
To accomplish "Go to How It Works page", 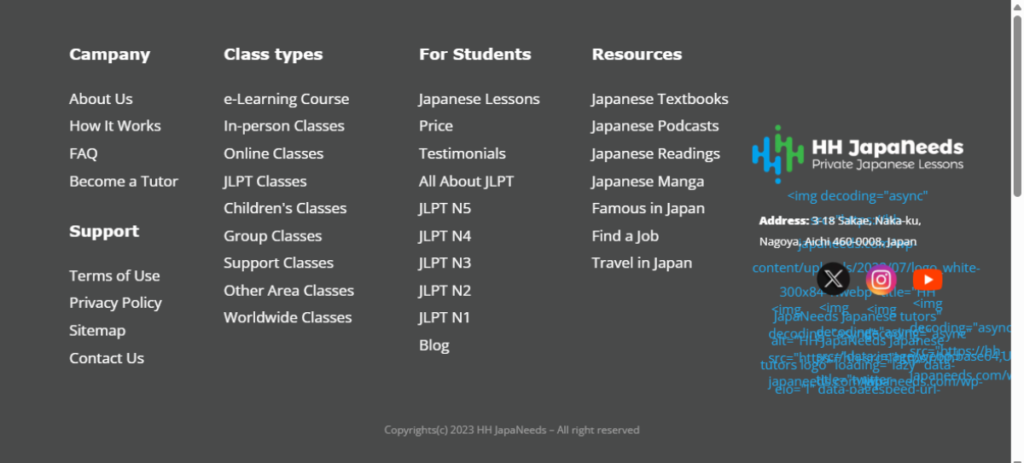I will (x=115, y=126).
